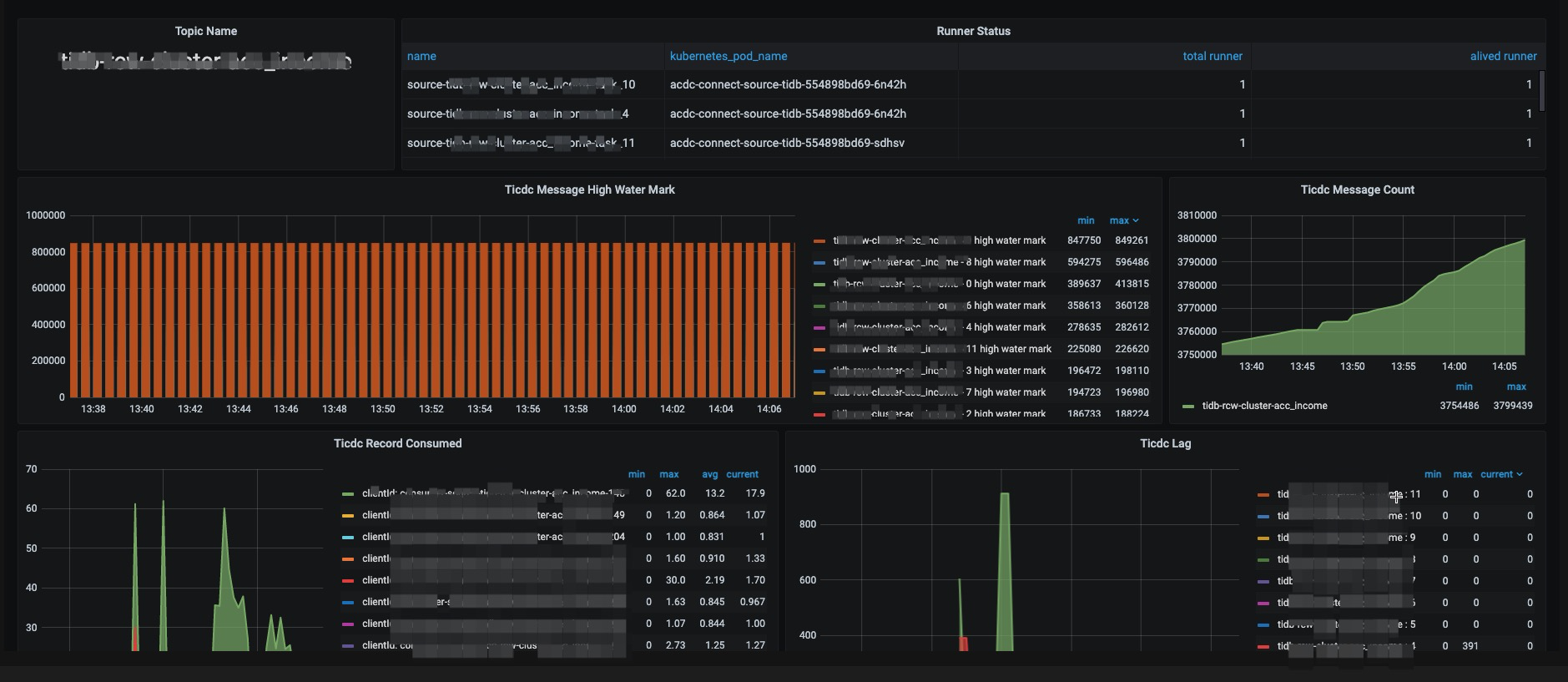This screenshot has height=682, width=1568.
Task: Open the Ticdc Record Consumed panel menu
Action: 397,443
